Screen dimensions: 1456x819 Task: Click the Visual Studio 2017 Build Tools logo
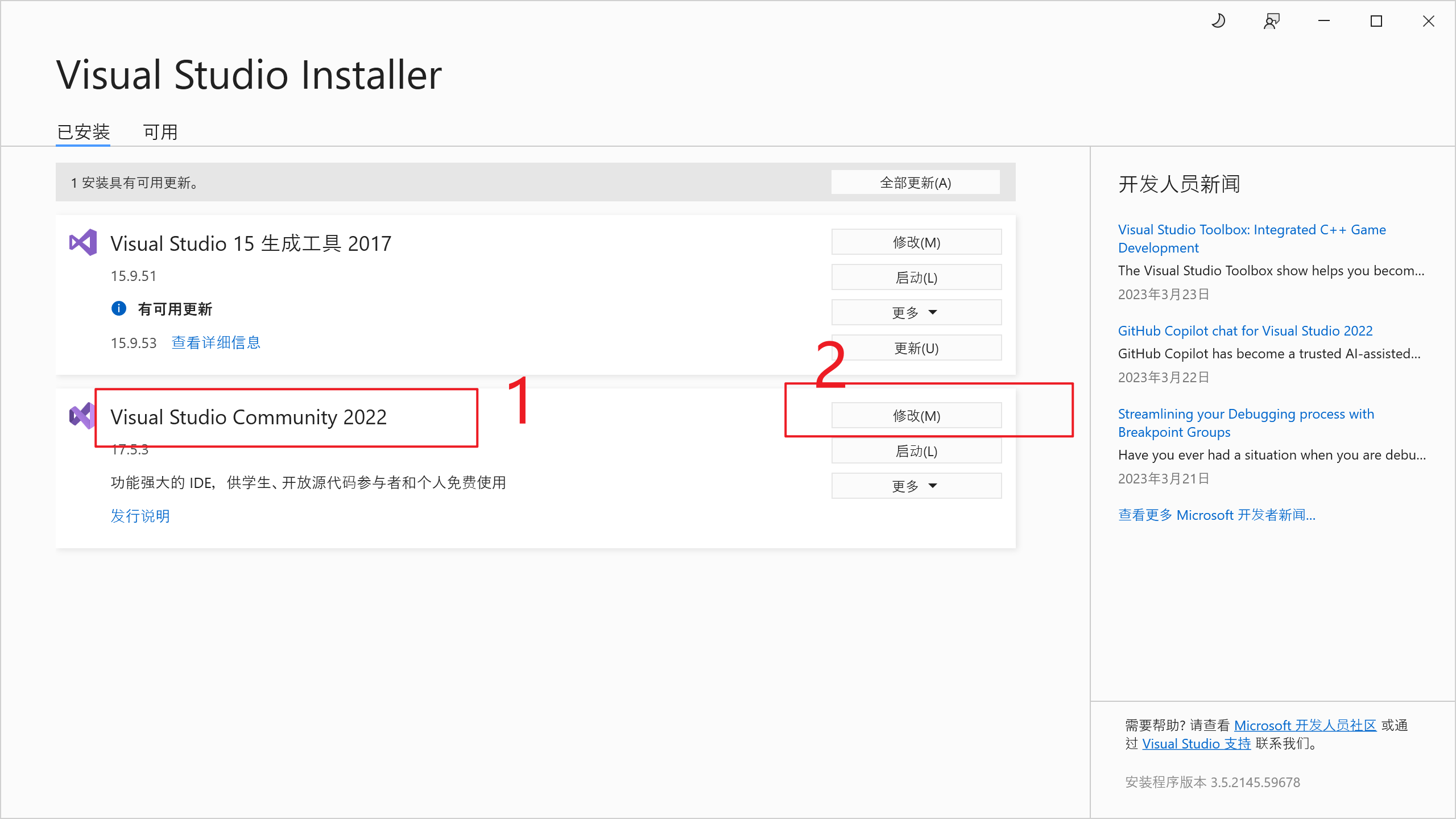pos(83,243)
